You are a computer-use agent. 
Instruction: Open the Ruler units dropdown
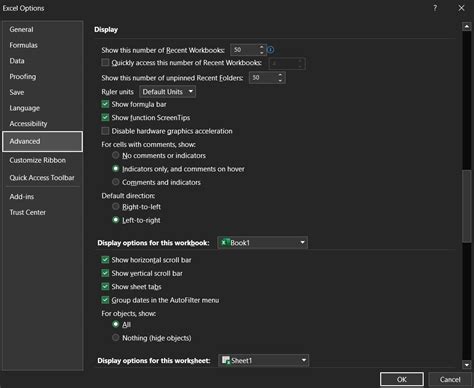pyautogui.click(x=167, y=92)
